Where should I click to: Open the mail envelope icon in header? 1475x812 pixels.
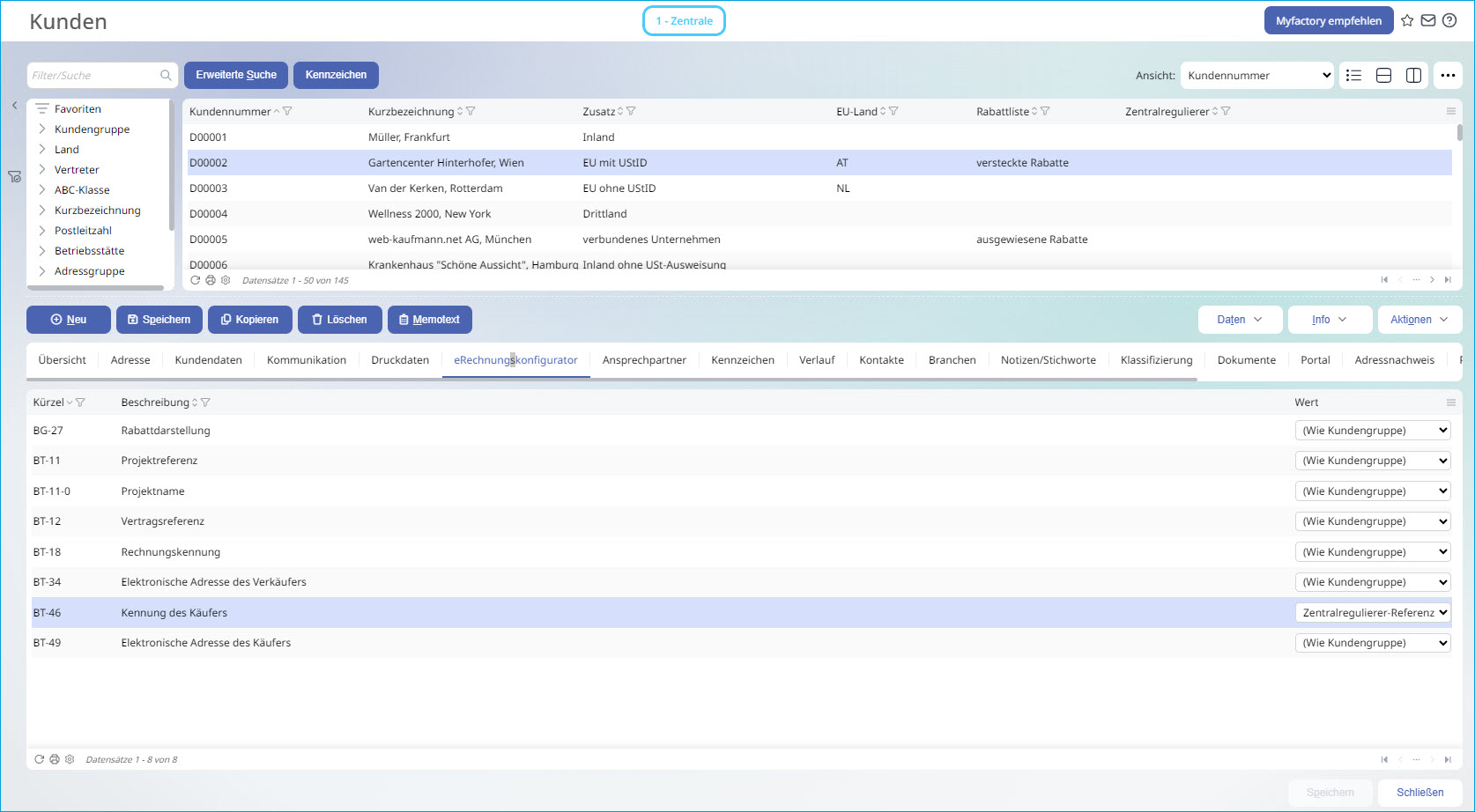(x=1428, y=20)
